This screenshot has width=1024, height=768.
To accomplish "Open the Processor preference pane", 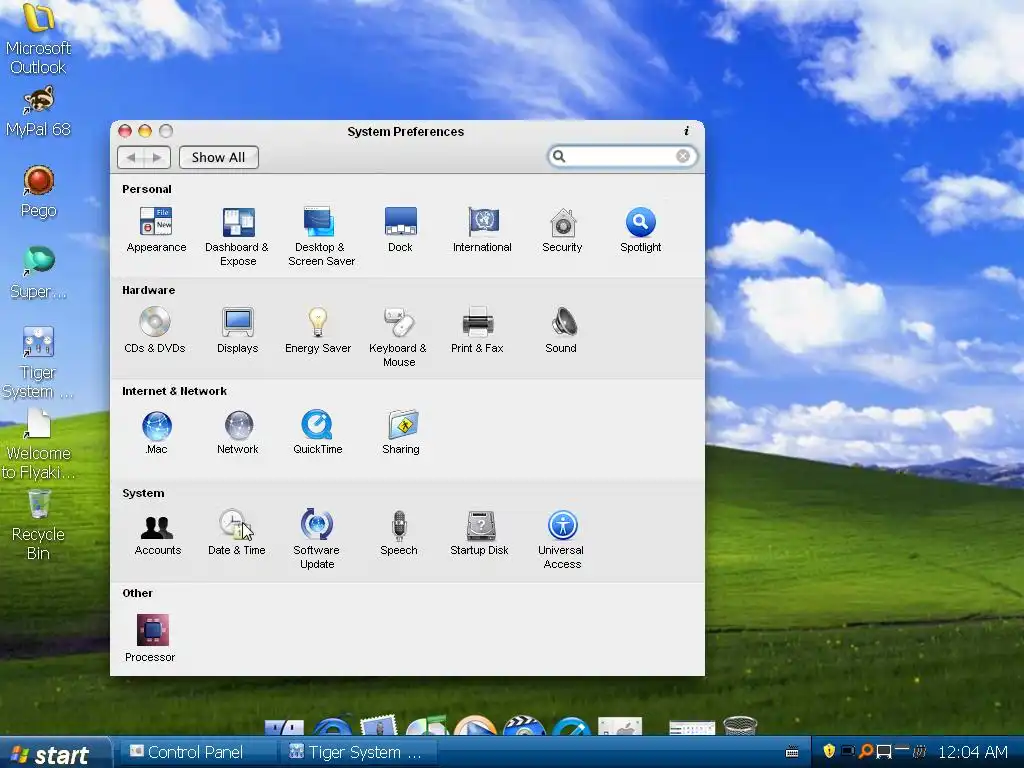I will [150, 638].
